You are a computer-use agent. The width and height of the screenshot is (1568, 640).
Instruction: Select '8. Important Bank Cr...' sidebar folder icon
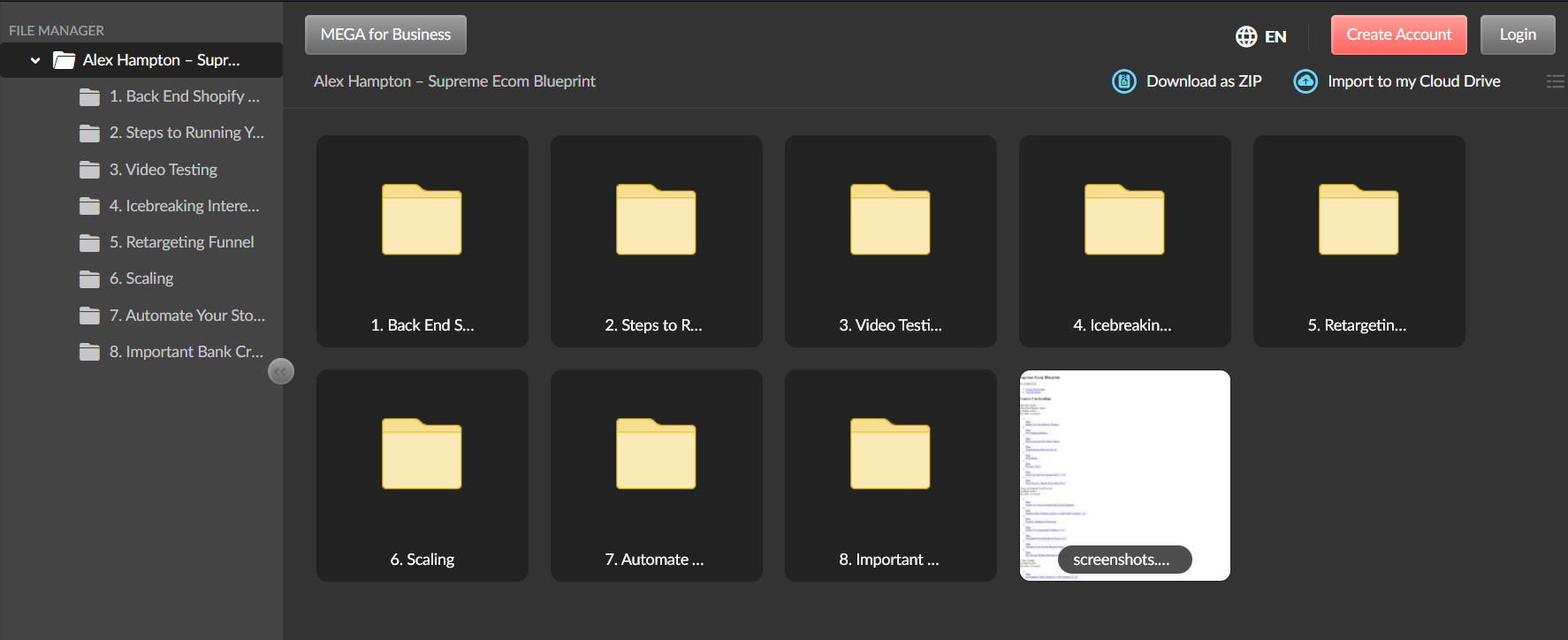click(x=89, y=352)
